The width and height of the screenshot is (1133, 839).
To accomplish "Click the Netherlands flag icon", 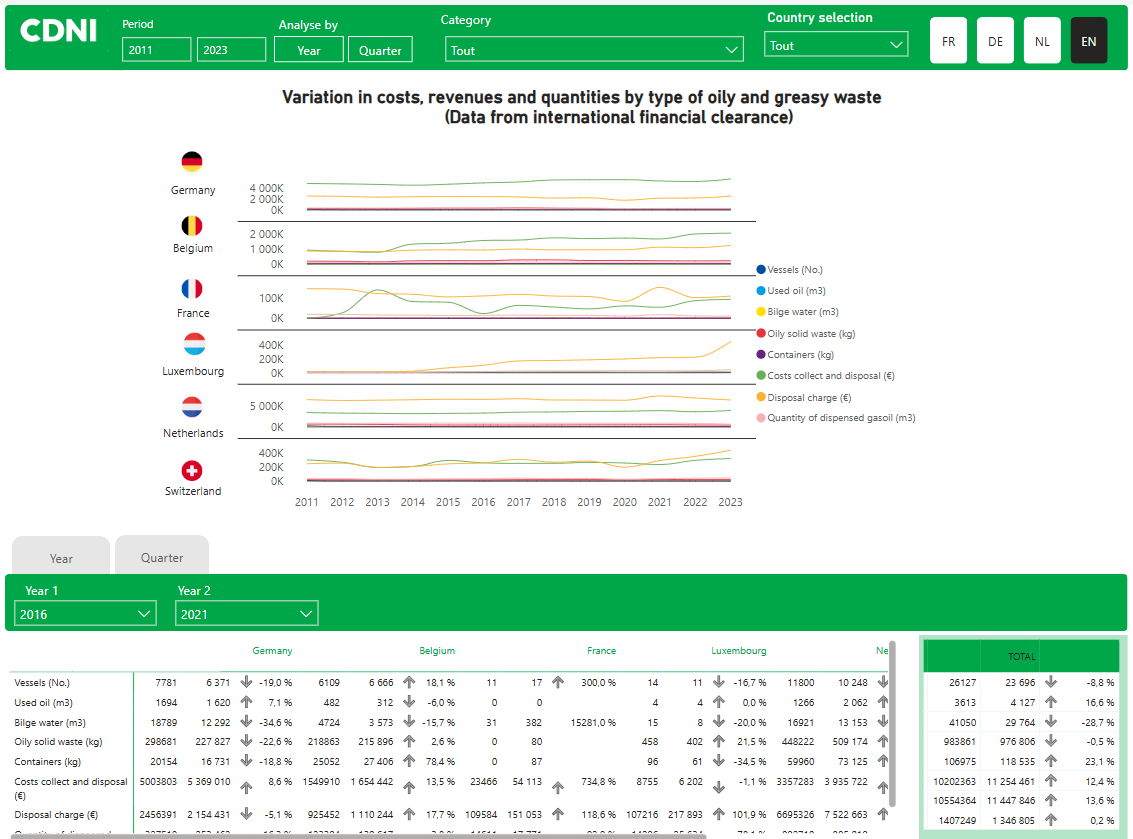I will pyautogui.click(x=191, y=407).
